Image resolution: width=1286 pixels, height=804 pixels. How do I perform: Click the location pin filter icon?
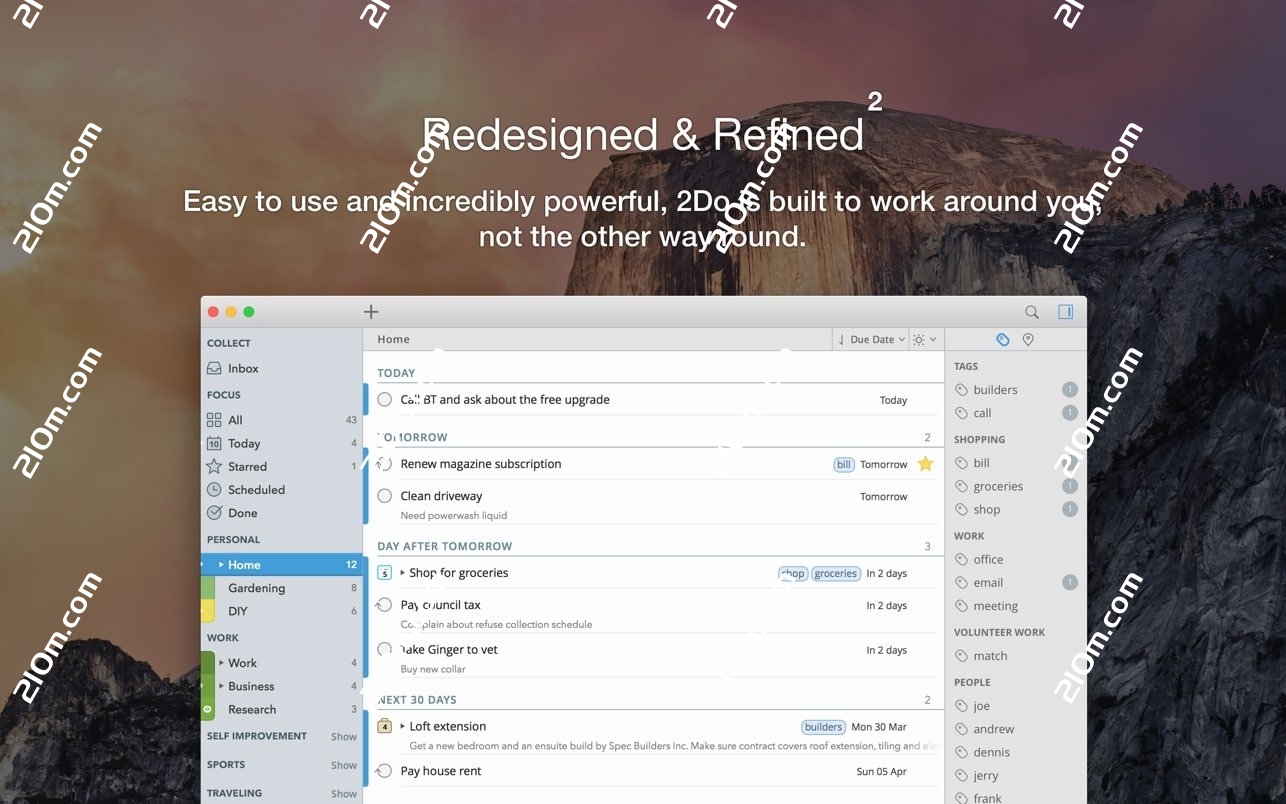tap(1027, 339)
